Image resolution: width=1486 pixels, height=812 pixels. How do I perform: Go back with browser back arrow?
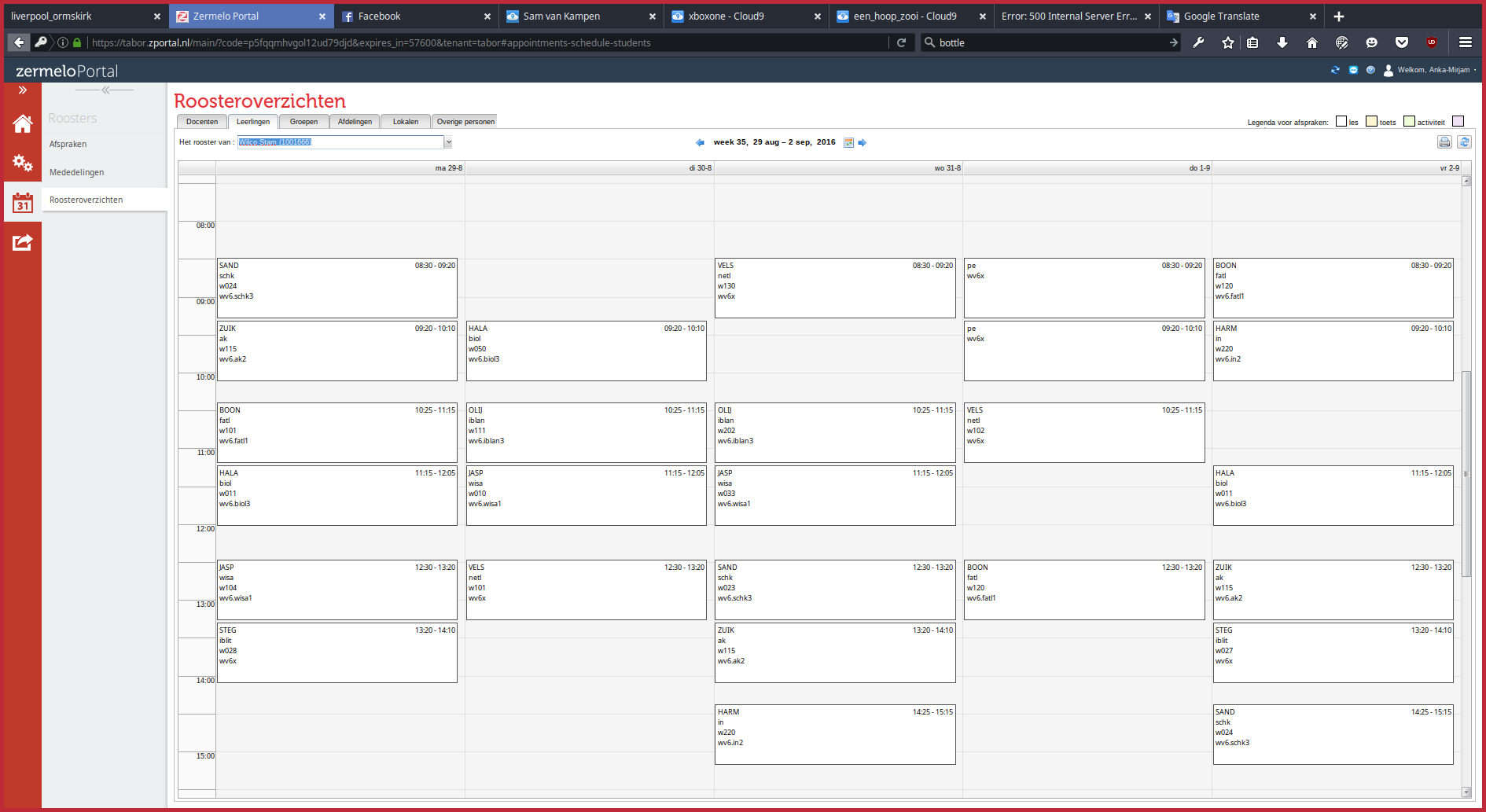pyautogui.click(x=19, y=42)
